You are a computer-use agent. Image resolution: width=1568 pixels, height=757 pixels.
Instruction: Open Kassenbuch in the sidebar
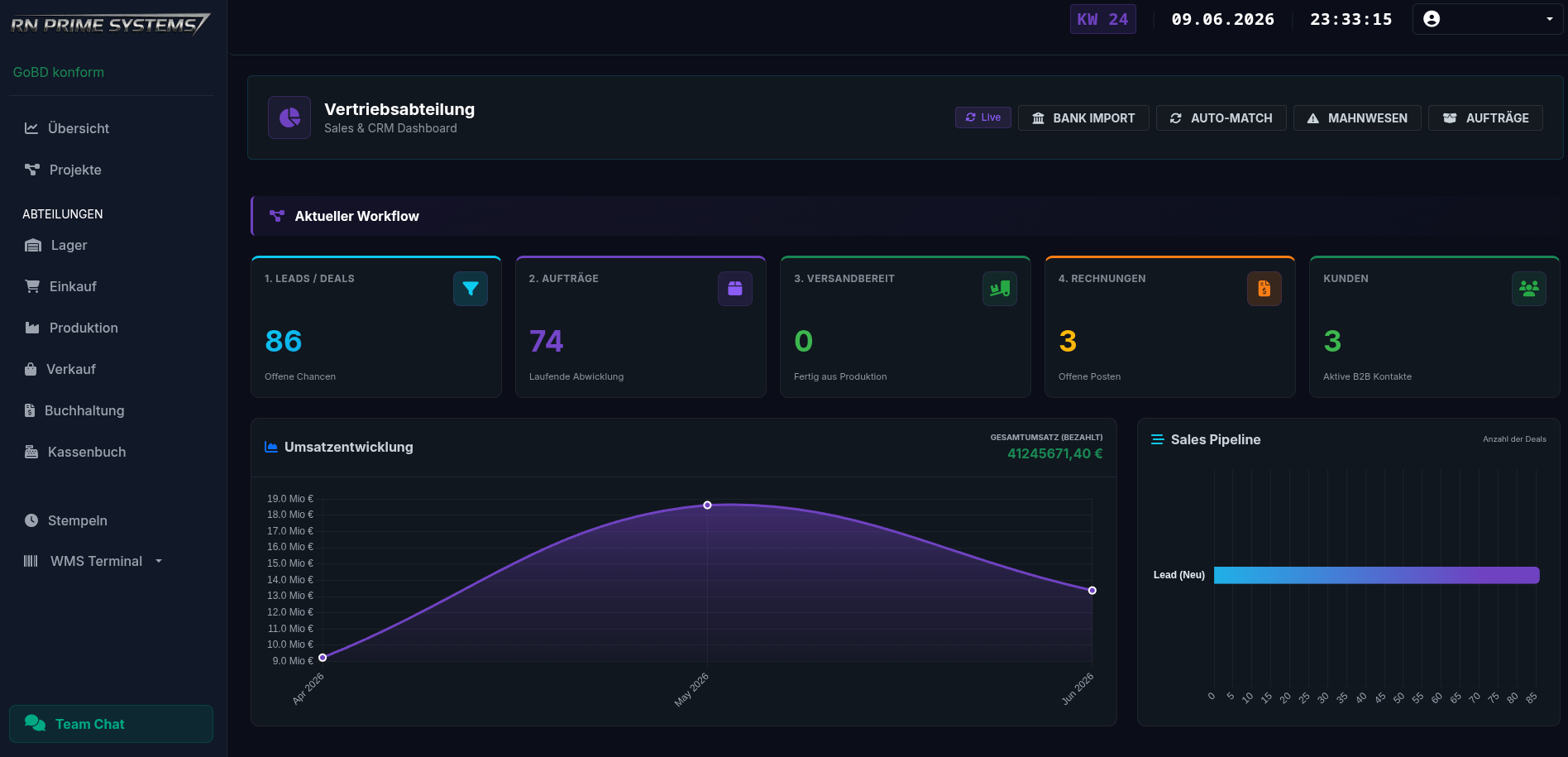(111, 452)
